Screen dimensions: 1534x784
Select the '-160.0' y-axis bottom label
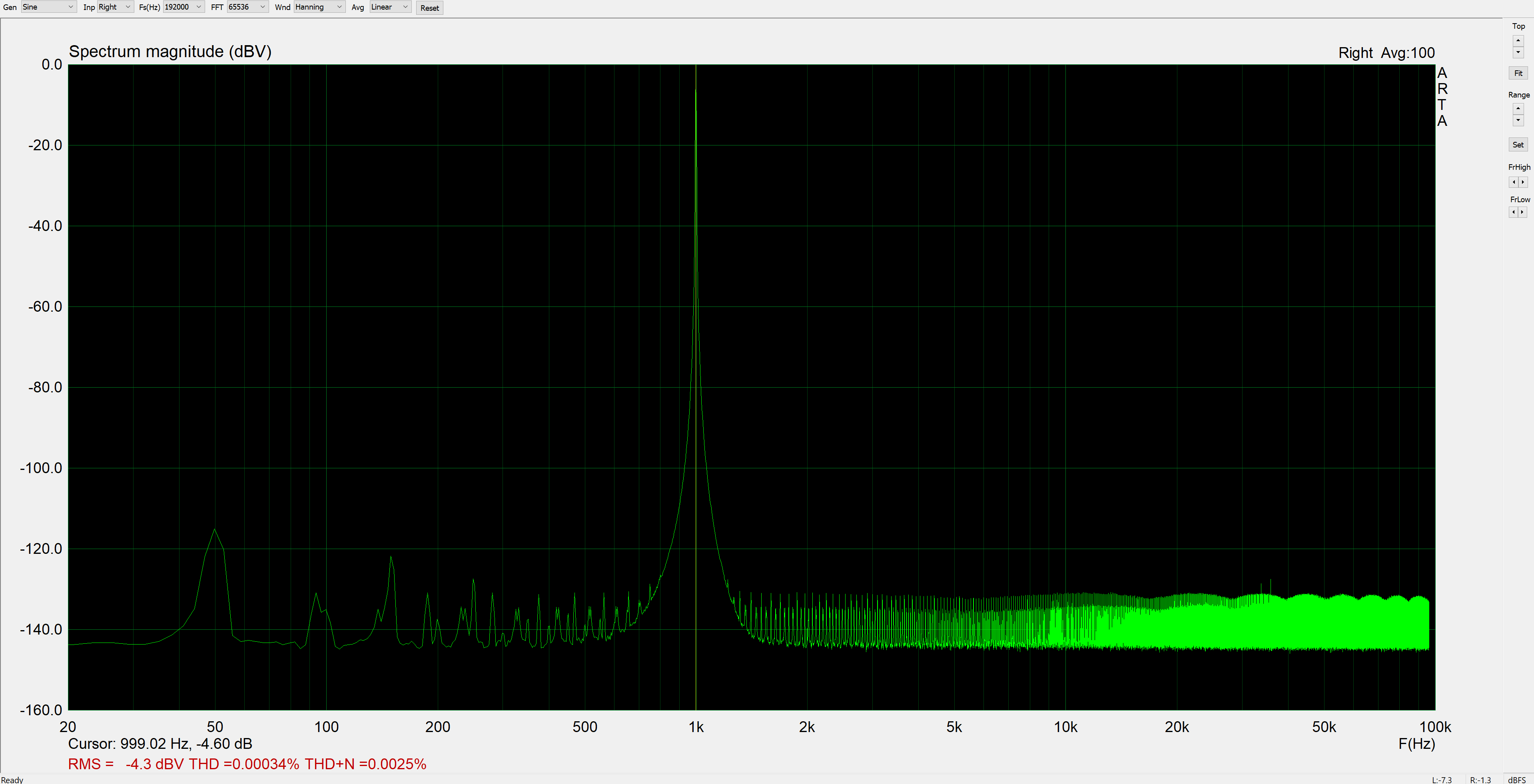(41, 710)
